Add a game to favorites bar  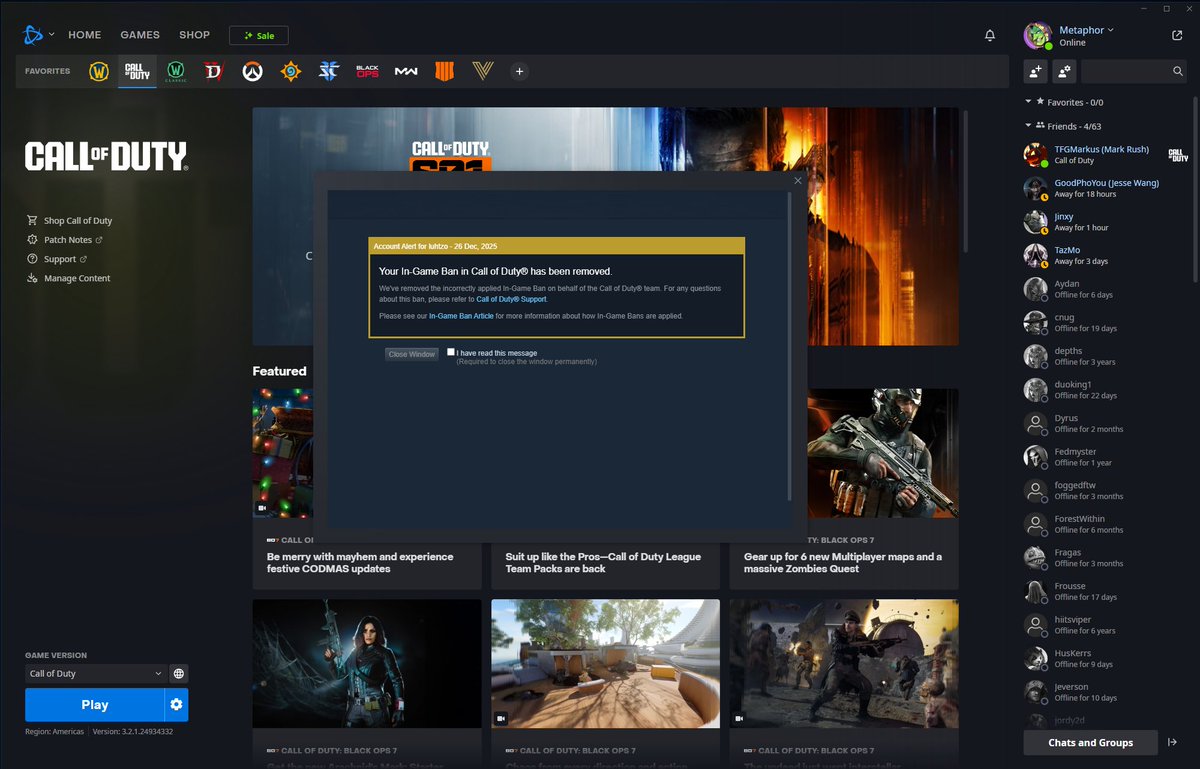(x=519, y=71)
